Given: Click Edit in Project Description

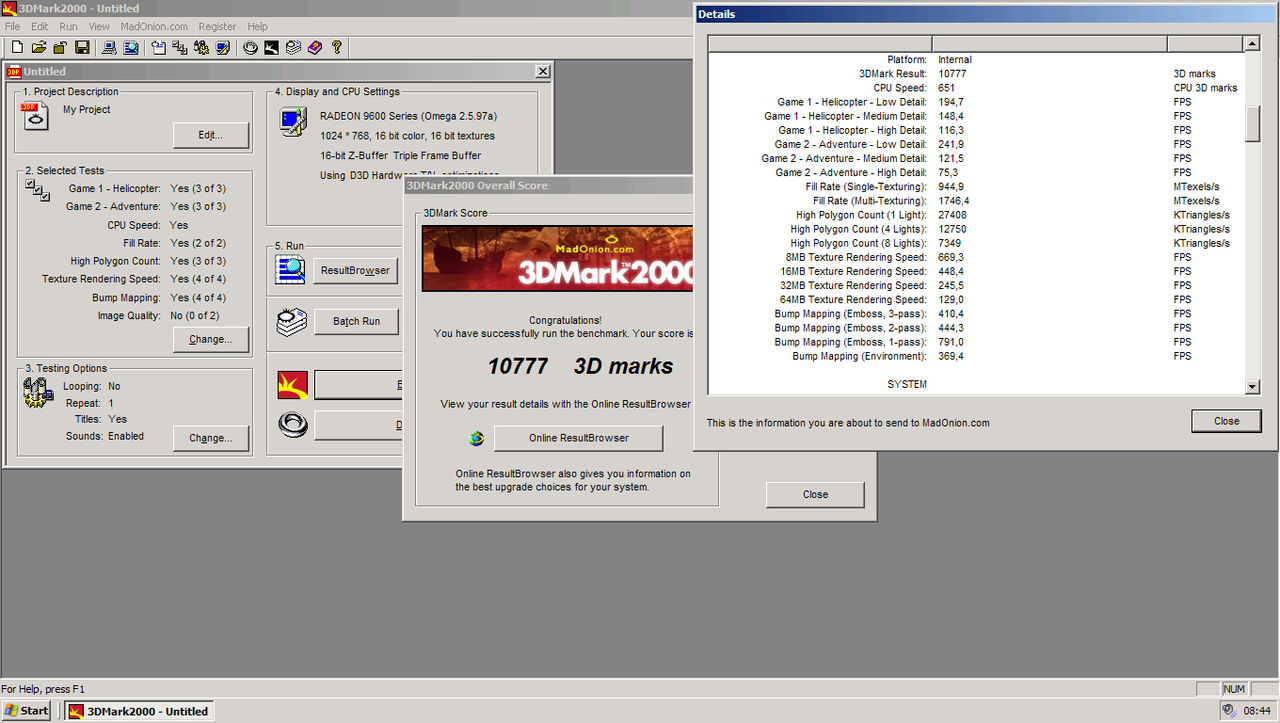Looking at the screenshot, I should coord(211,136).
